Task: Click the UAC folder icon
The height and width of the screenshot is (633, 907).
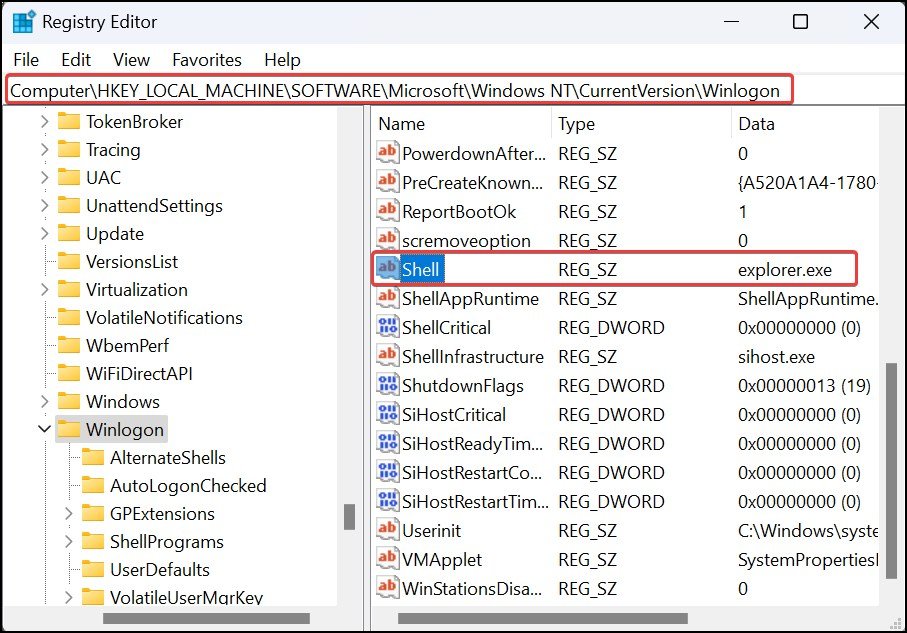Action: point(69,177)
